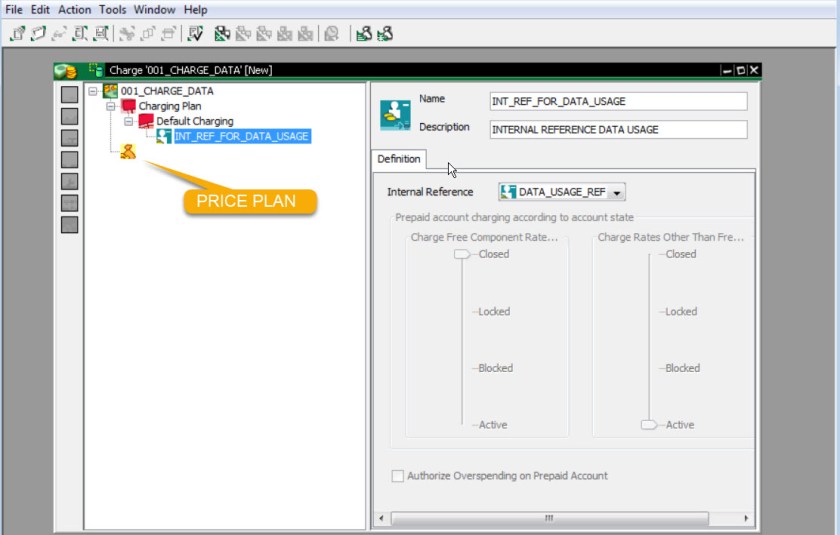Click the checkmark verify toolbar icon
The image size is (840, 535).
196,34
